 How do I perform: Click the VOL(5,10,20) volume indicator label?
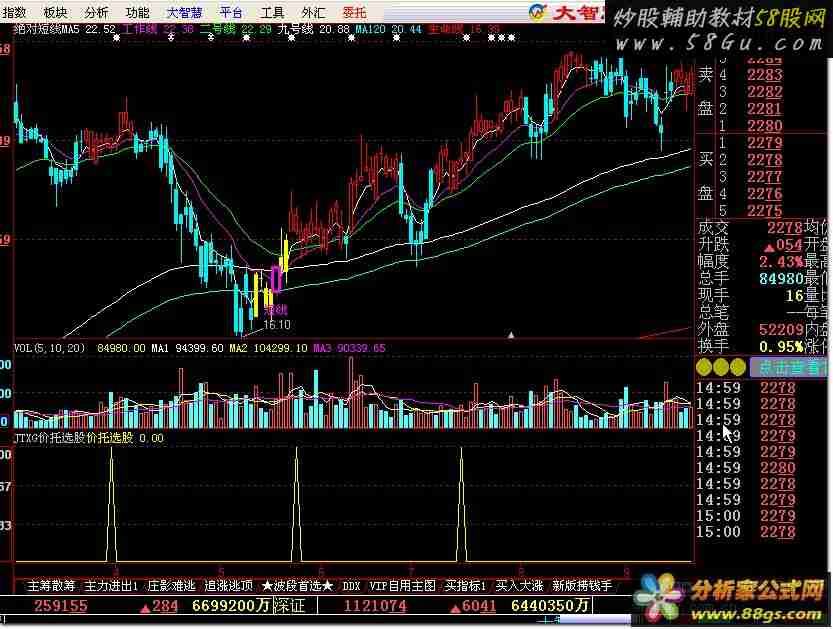[x=50, y=348]
